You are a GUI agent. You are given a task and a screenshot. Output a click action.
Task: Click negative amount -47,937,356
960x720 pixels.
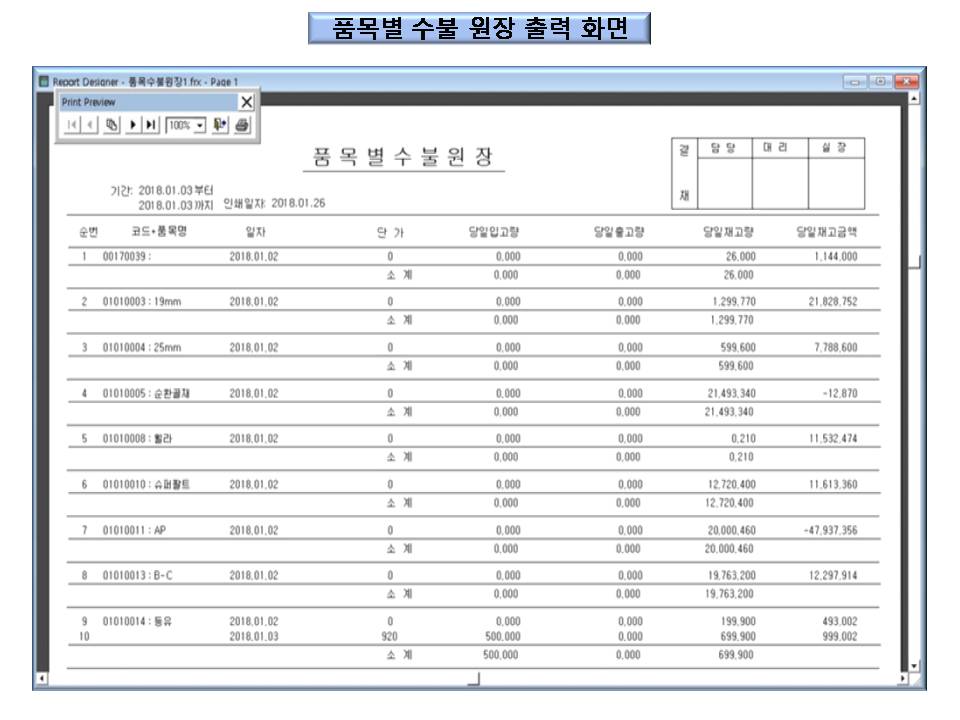831,531
